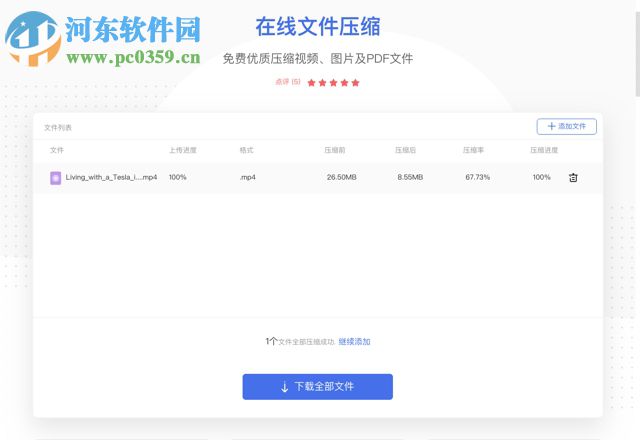Select file name Living_with_a_Tesla_i....mp4
Screen dimensions: 640x440
pos(111,177)
